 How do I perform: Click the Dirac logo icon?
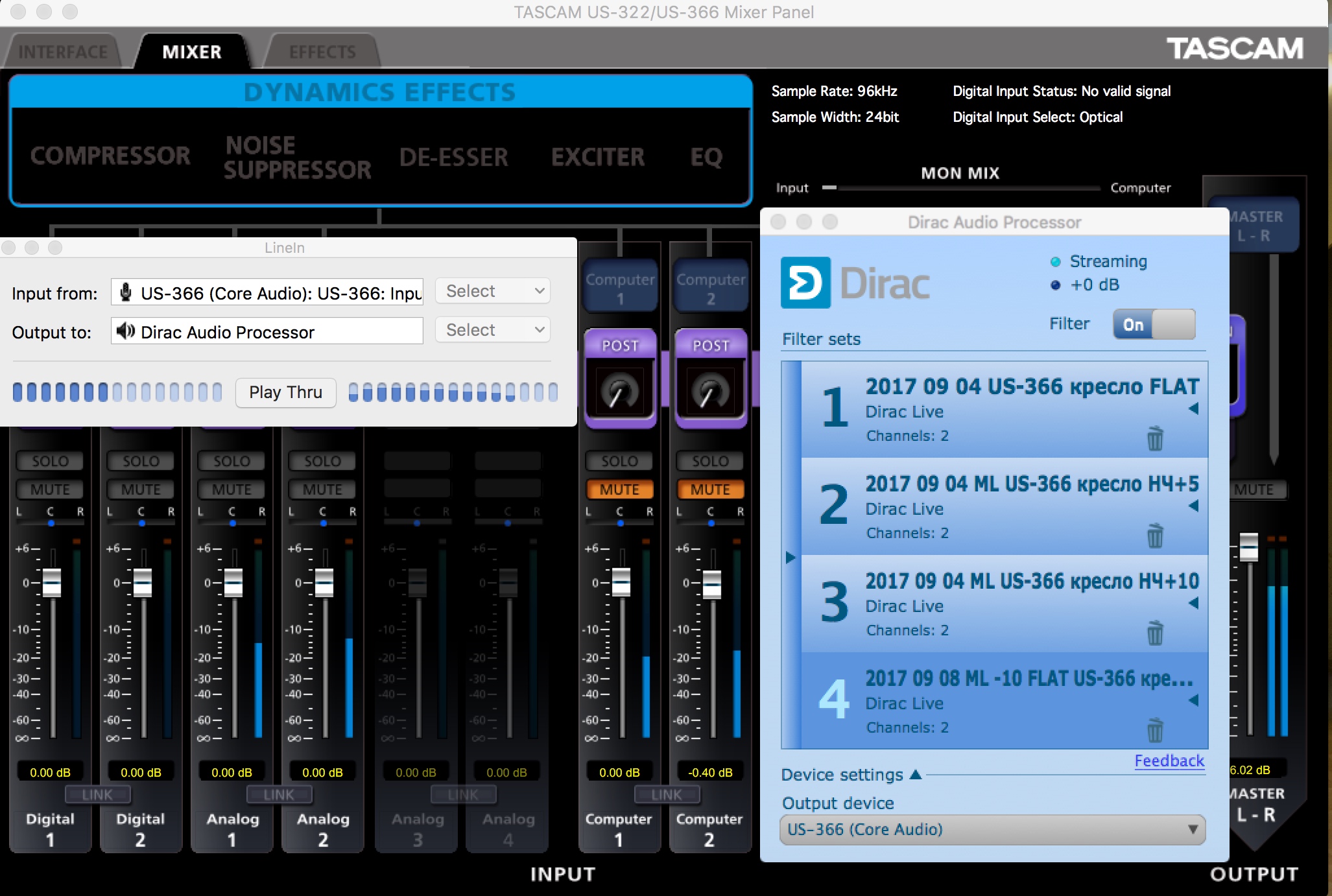805,283
